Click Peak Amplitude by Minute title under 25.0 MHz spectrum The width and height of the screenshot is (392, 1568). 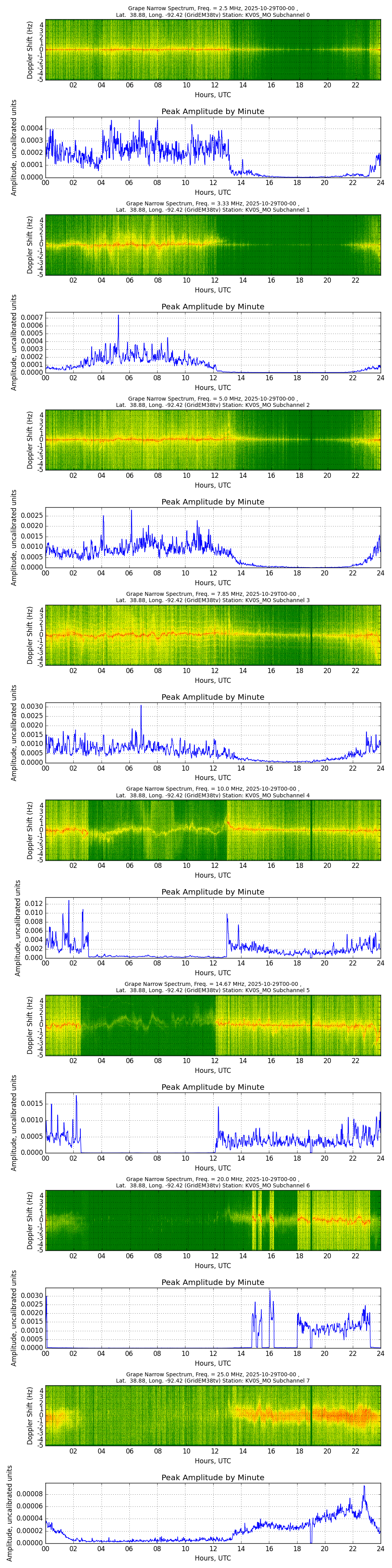(x=213, y=1478)
